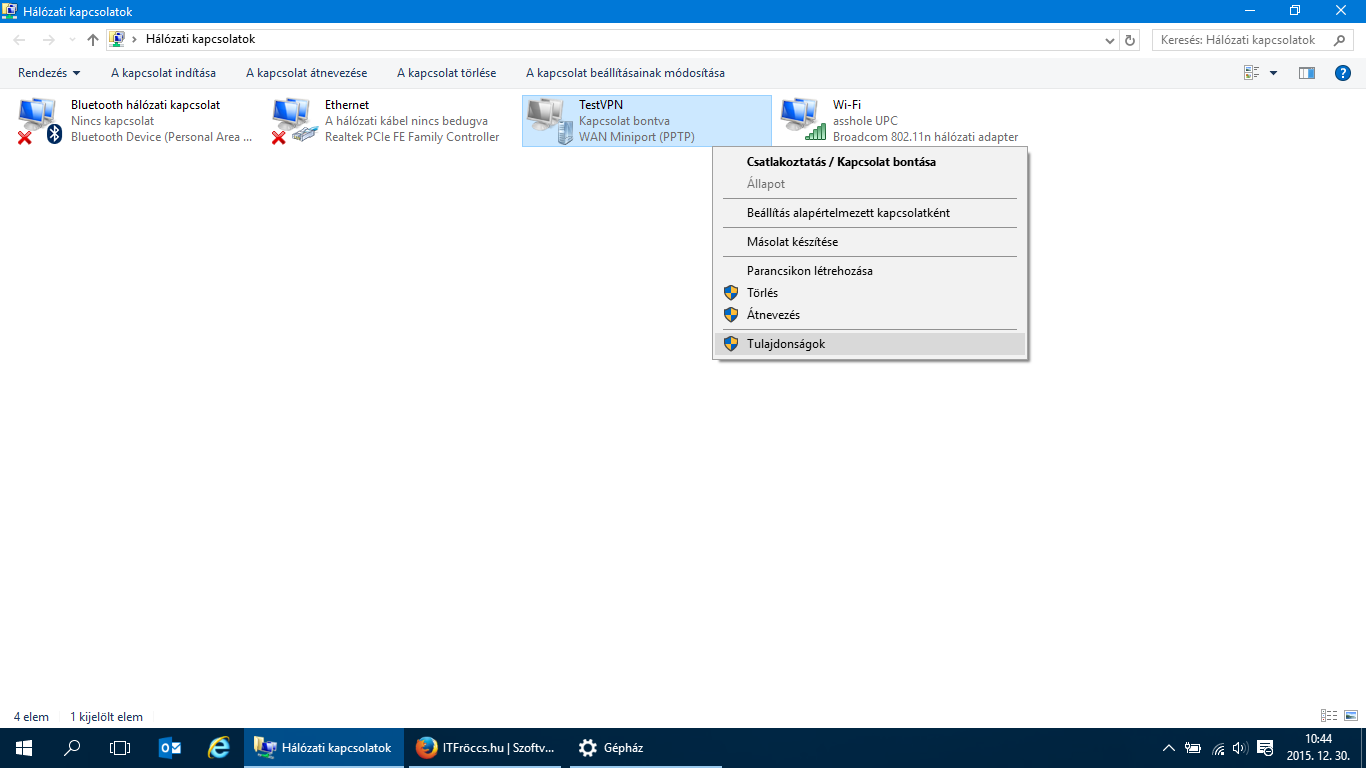Open Outlook from the taskbar
Image resolution: width=1366 pixels, height=768 pixels.
[x=170, y=748]
